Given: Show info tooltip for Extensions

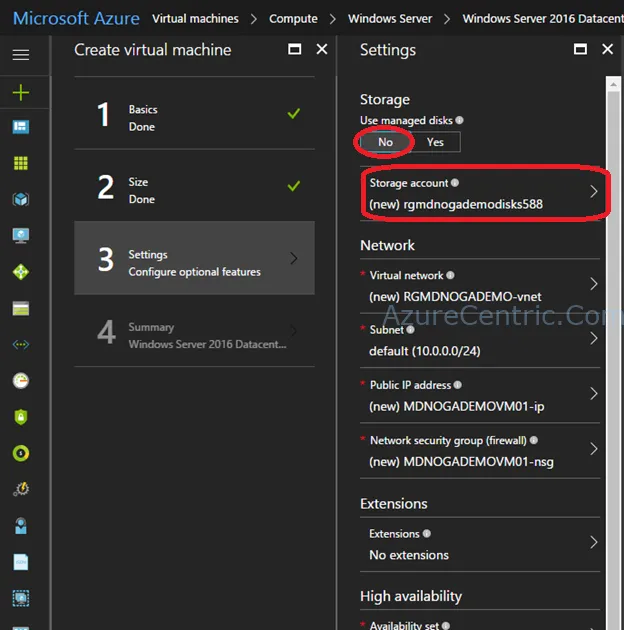Looking at the screenshot, I should (x=427, y=533).
